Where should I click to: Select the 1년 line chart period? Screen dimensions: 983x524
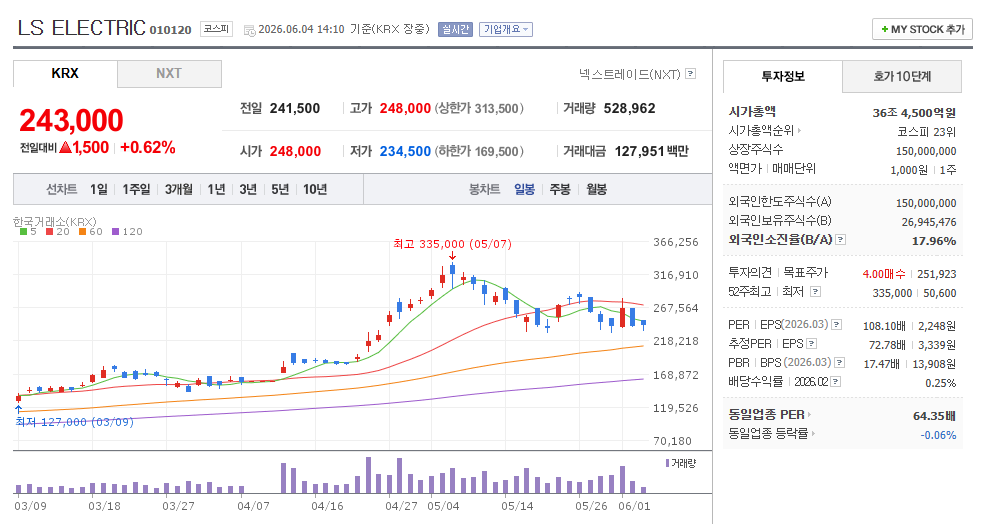click(216, 189)
